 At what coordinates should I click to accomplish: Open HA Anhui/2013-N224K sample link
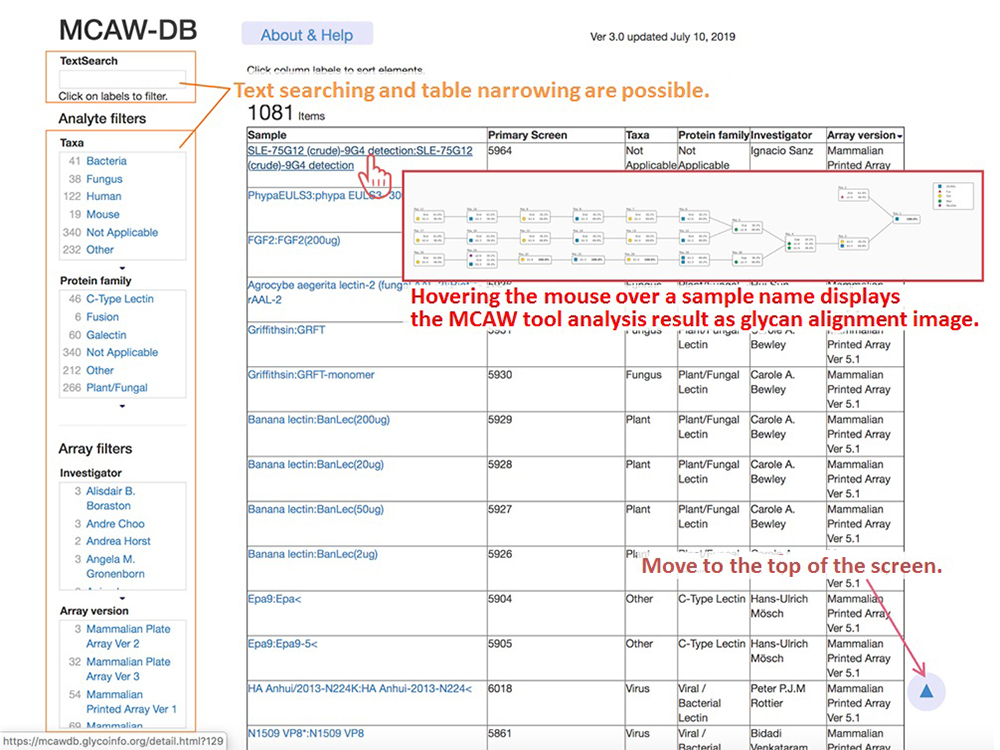[x=360, y=689]
